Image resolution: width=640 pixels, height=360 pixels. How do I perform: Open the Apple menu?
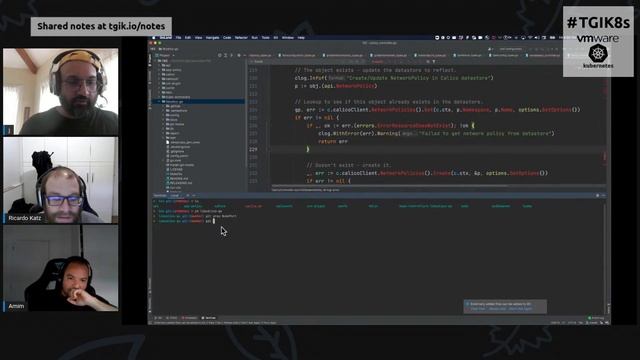tap(153, 38)
